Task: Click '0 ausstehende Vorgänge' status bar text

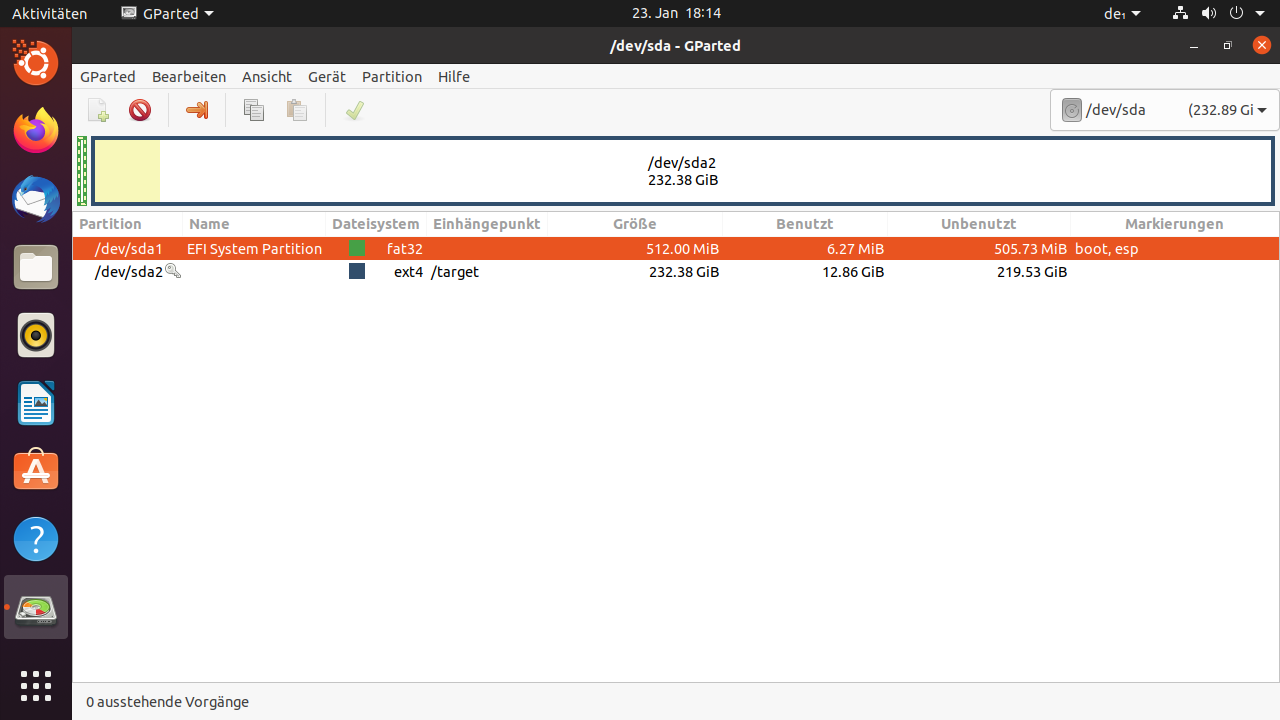Action: coord(167,702)
